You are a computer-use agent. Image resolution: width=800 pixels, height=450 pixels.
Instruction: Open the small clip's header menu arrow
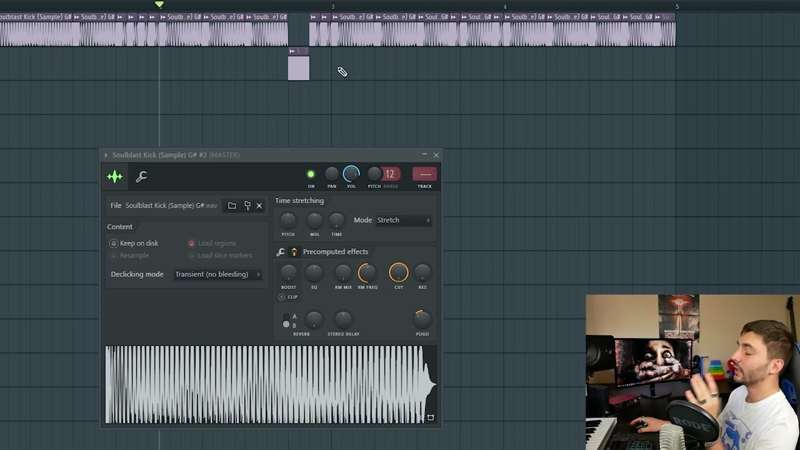tap(292, 52)
